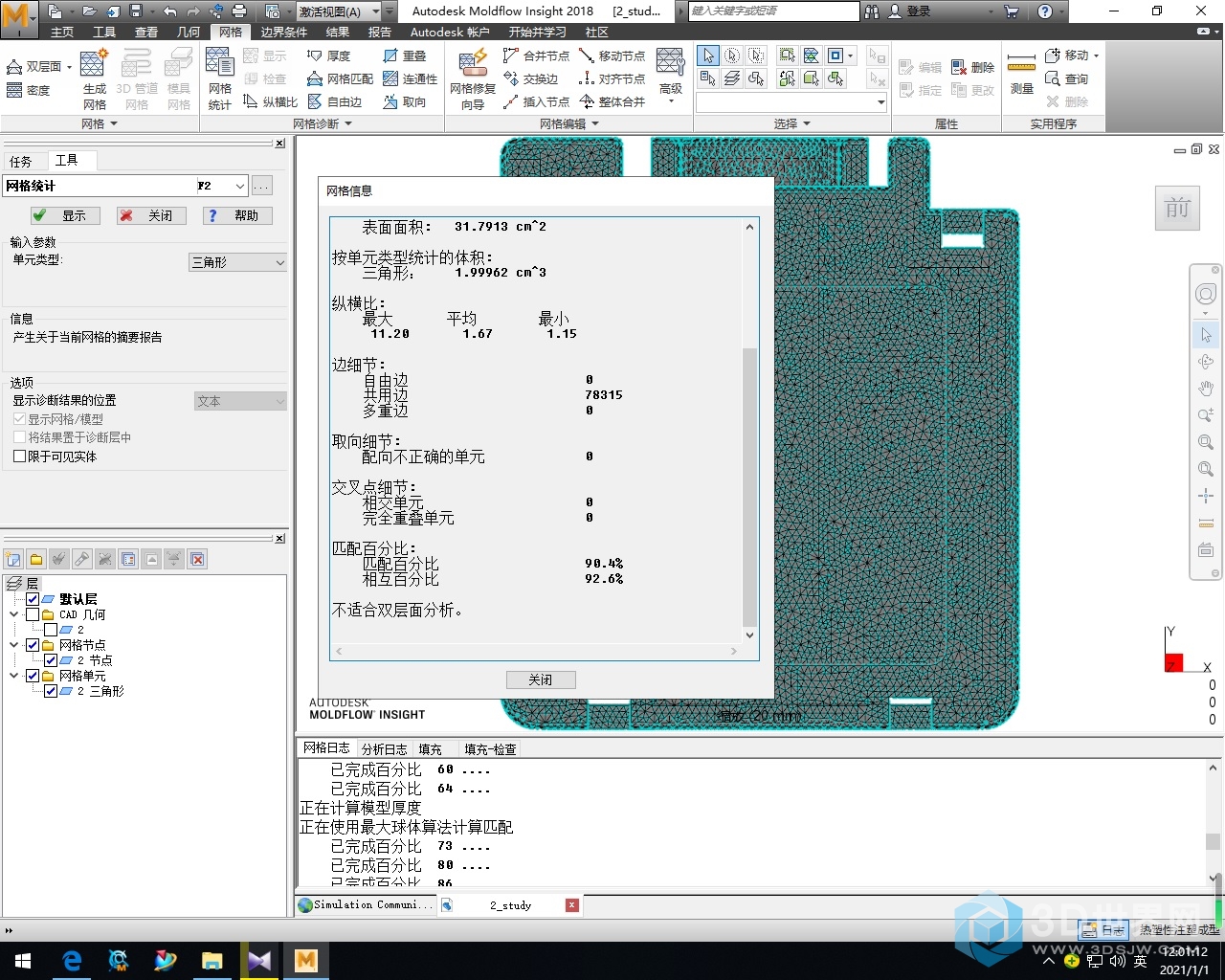Image resolution: width=1225 pixels, height=980 pixels.
Task: Click the keyword search input field
Action: [x=773, y=11]
